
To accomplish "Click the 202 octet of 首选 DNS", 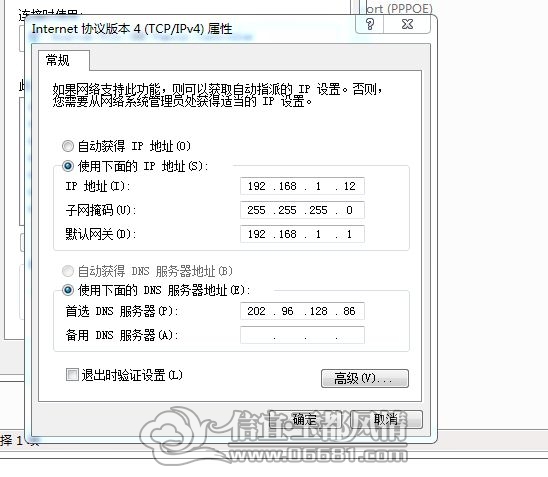I will (x=257, y=311).
